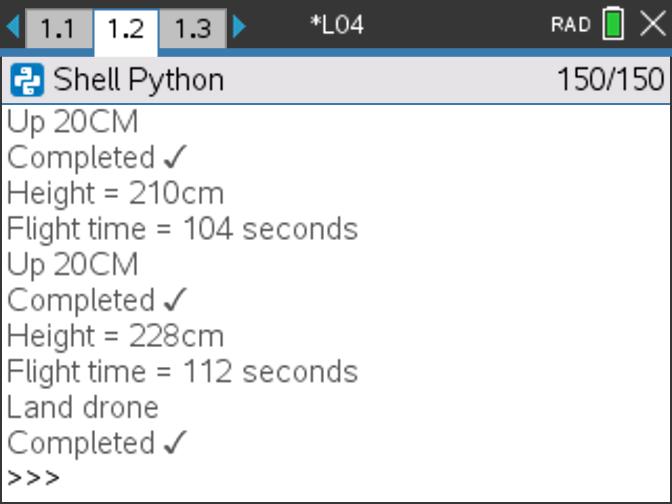Screen dimensions: 672x504
Task: Switch to page tab 1.1
Action: 59,28
